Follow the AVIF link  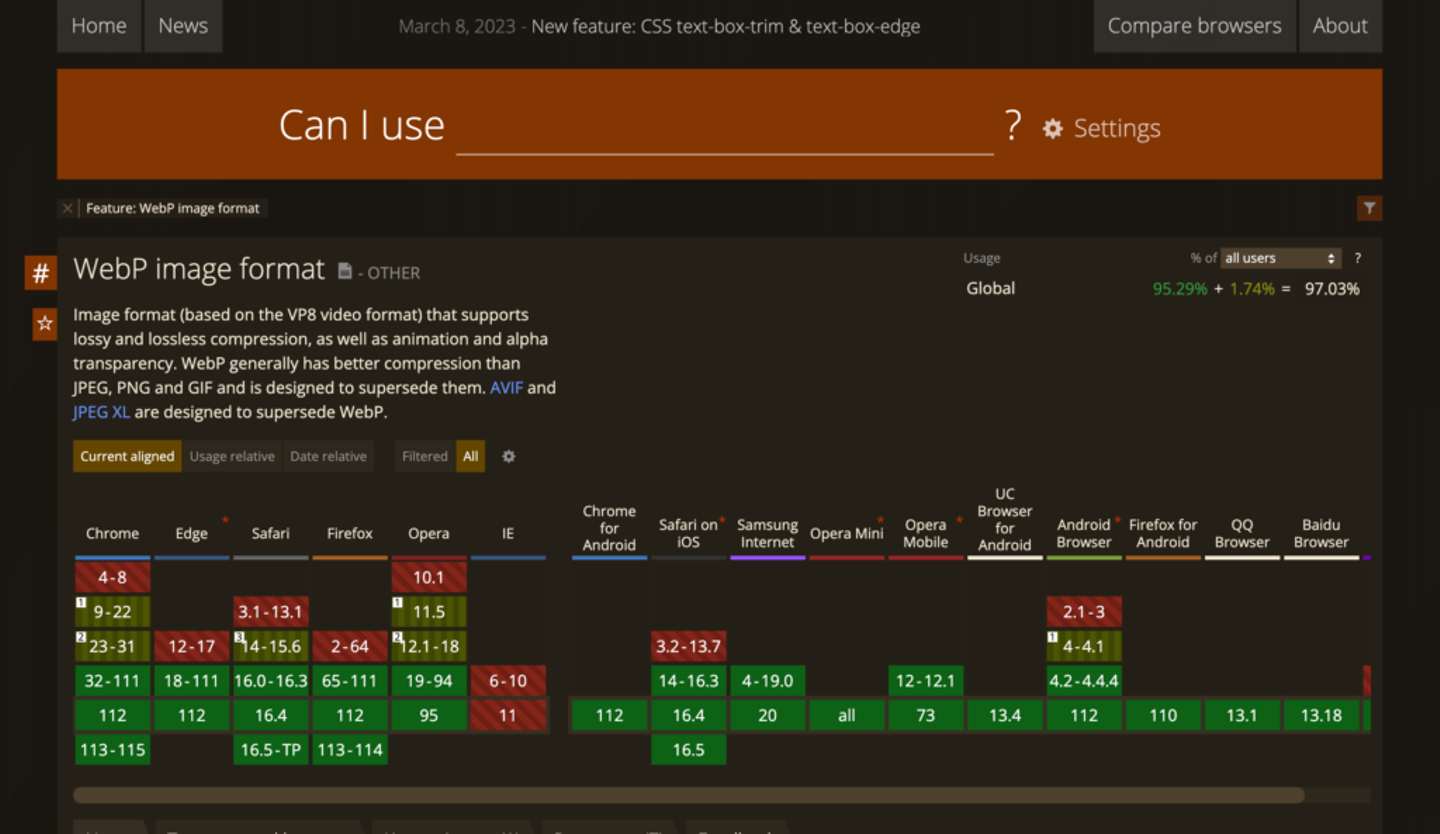[506, 387]
